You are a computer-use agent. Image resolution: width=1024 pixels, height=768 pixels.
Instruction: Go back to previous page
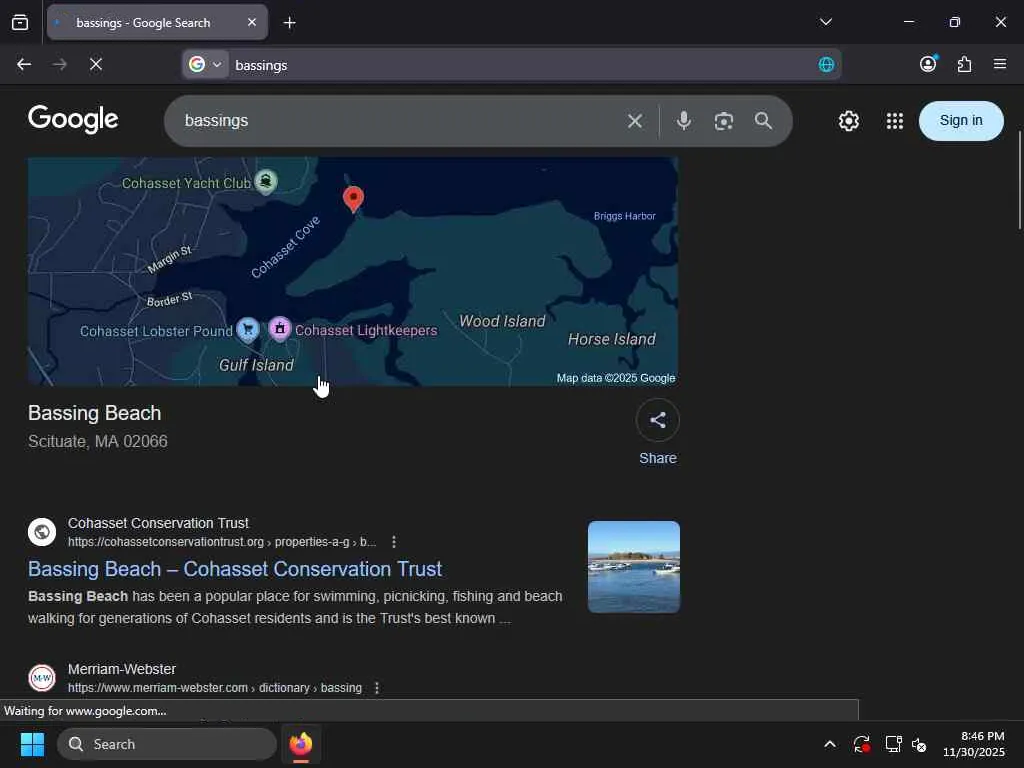[24, 64]
